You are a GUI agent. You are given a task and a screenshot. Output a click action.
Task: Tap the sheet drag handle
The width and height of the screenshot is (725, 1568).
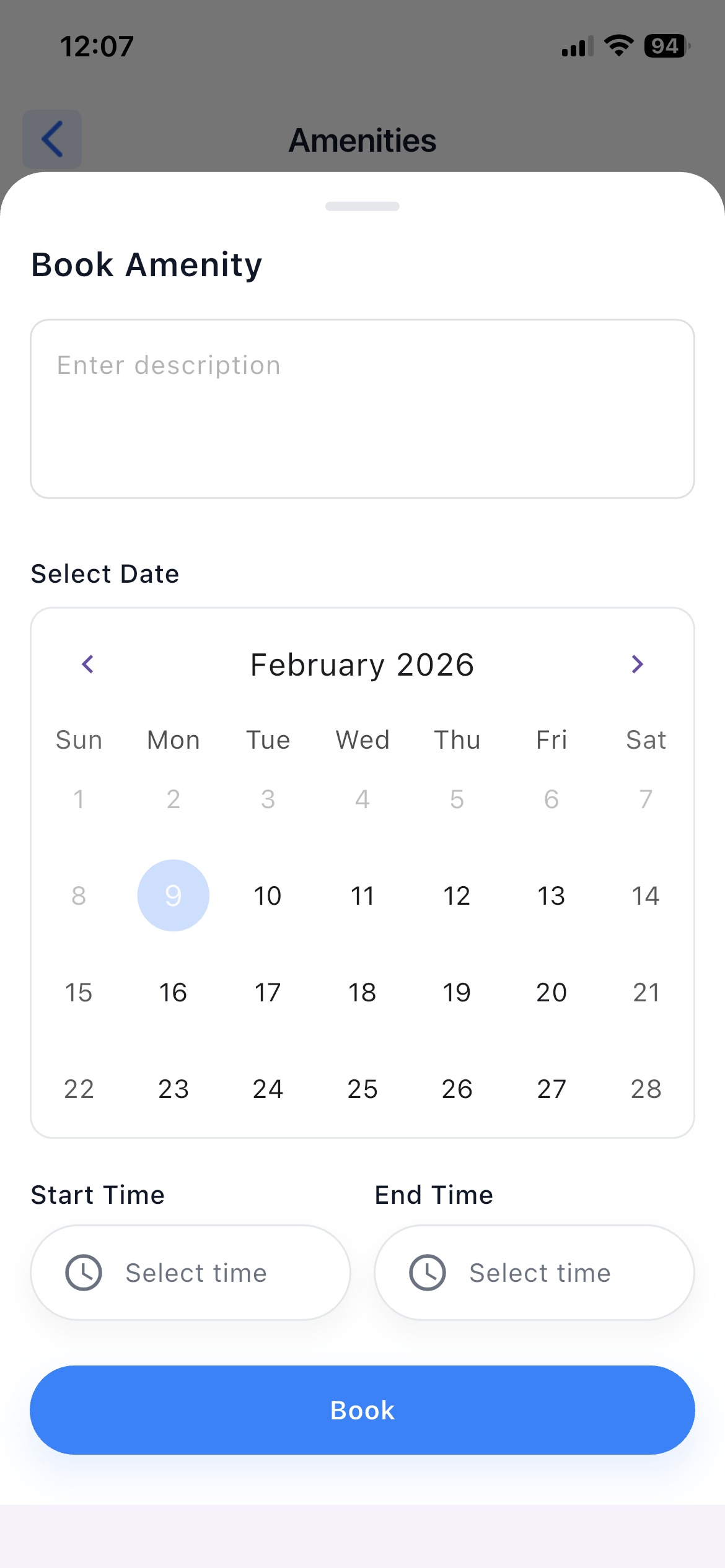(x=362, y=206)
